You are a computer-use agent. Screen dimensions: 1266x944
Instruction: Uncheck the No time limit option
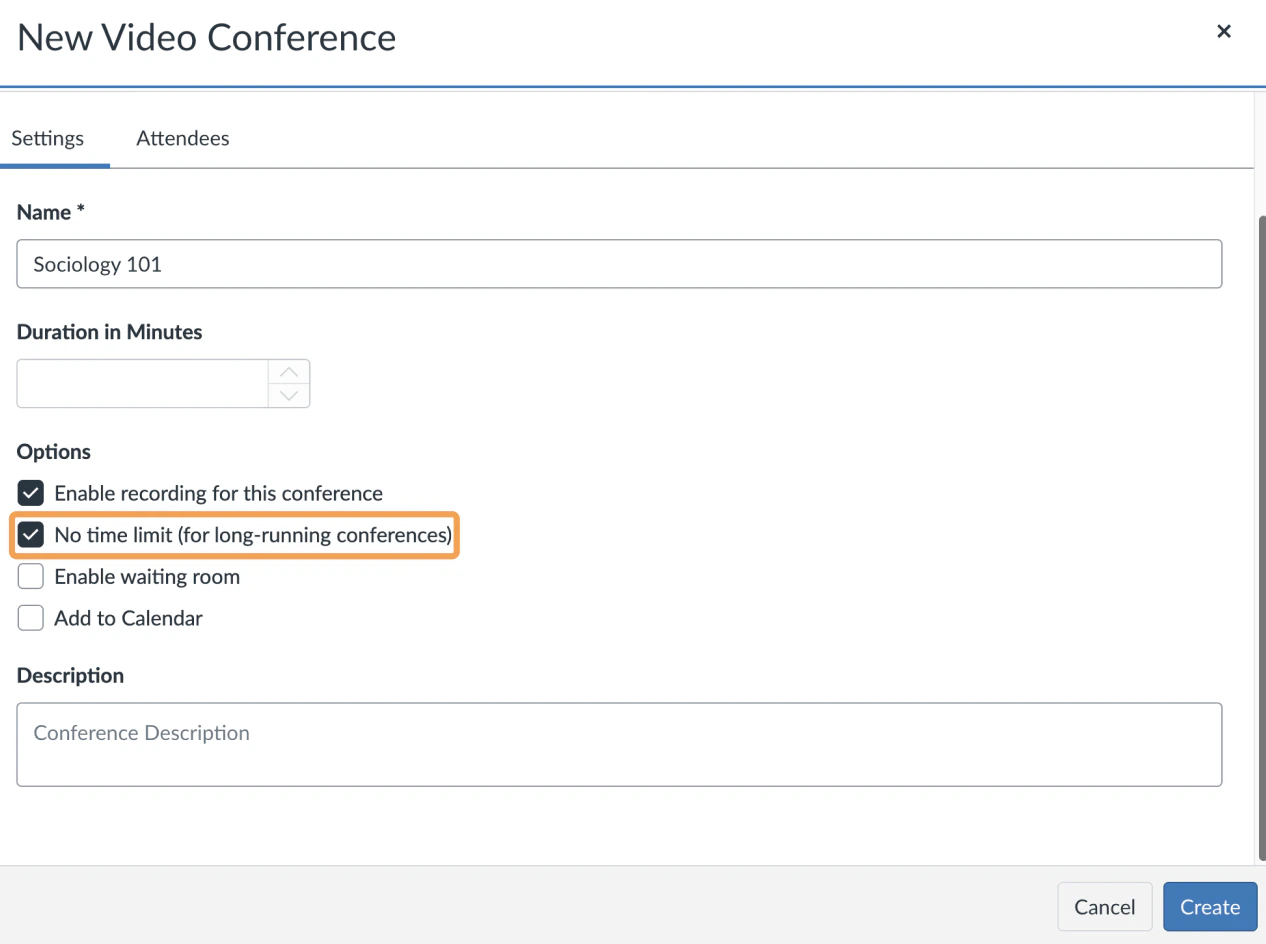pyautogui.click(x=31, y=535)
